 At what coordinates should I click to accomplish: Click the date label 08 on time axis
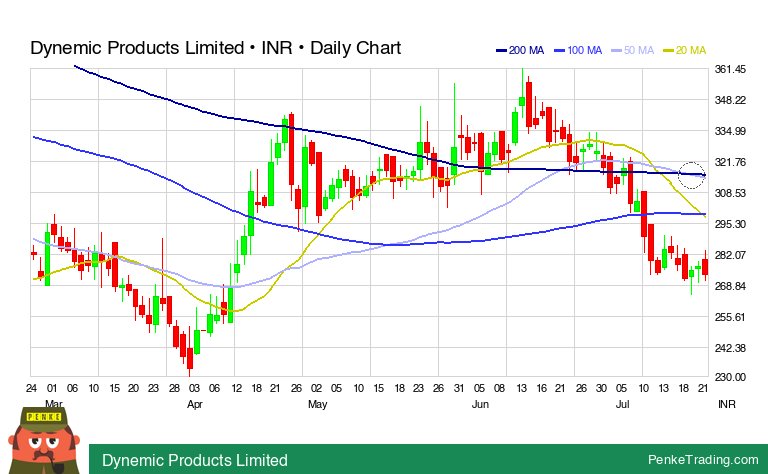pyautogui.click(x=499, y=388)
